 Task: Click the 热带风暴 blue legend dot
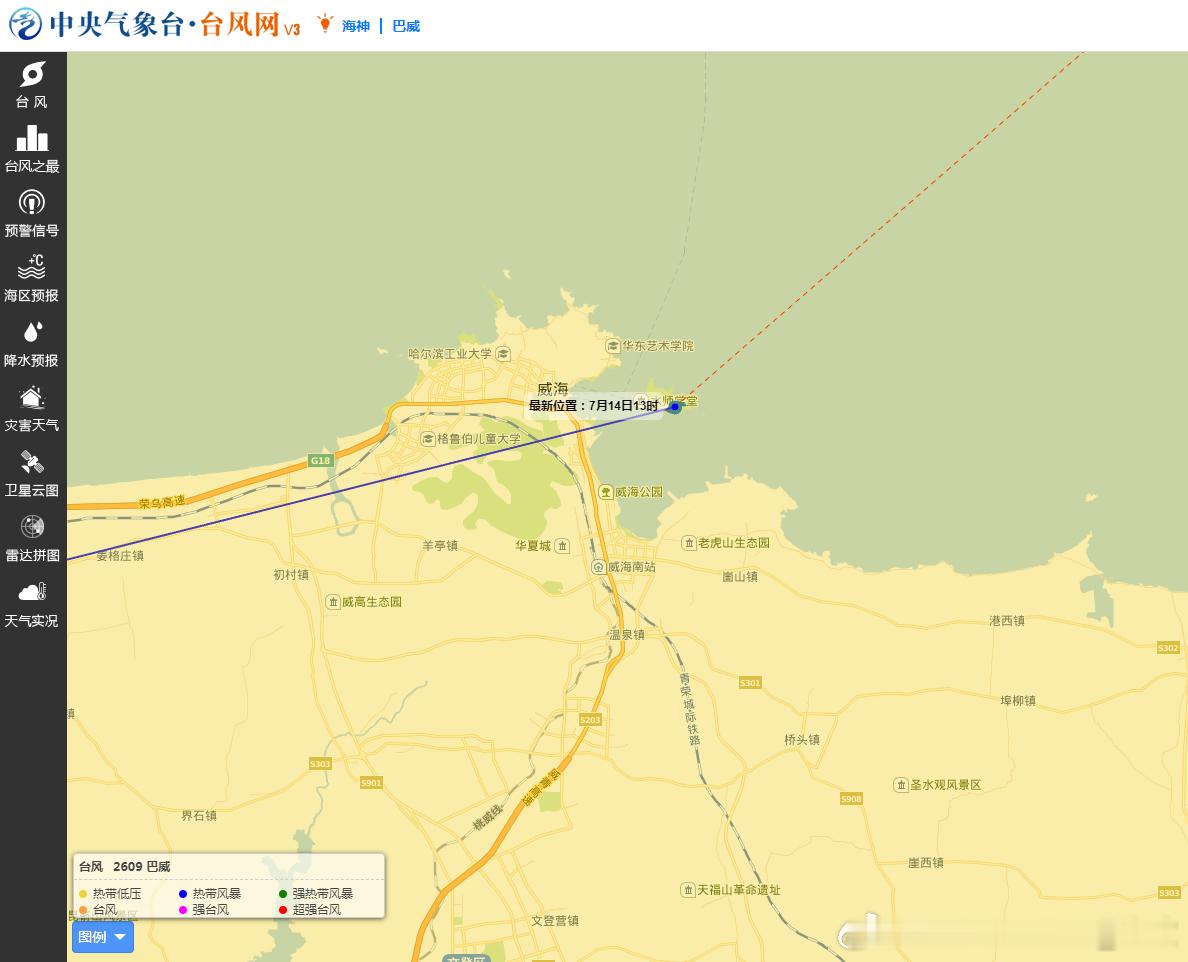click(x=183, y=894)
